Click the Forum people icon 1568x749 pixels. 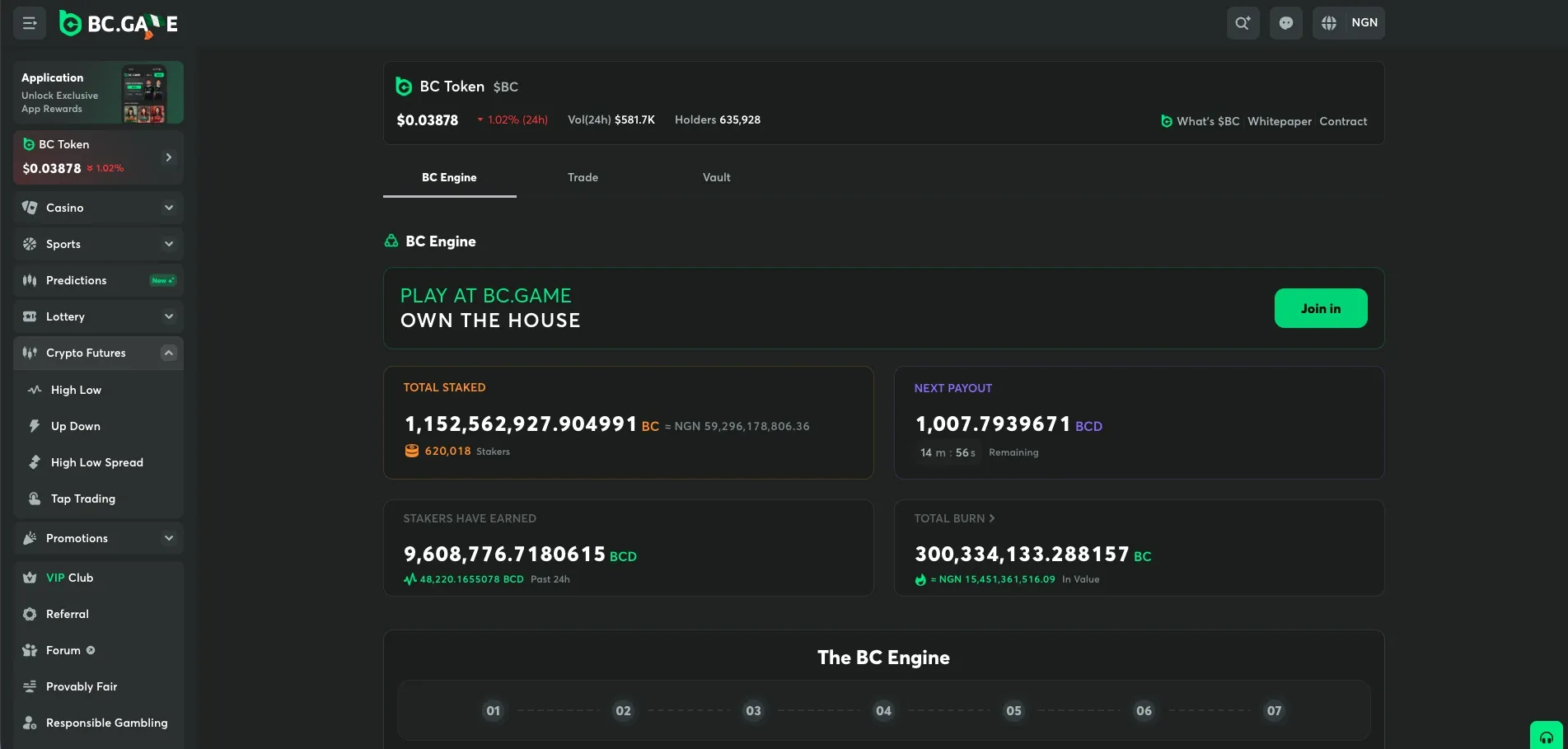click(x=30, y=650)
